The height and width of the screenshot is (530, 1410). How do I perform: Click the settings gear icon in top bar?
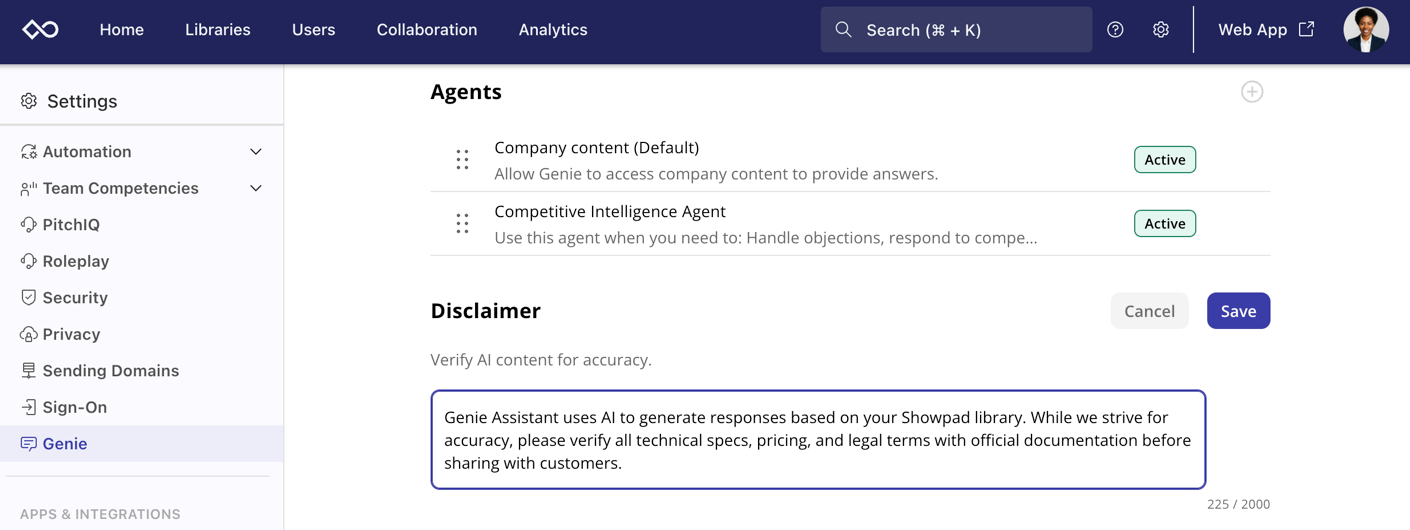coord(1160,30)
